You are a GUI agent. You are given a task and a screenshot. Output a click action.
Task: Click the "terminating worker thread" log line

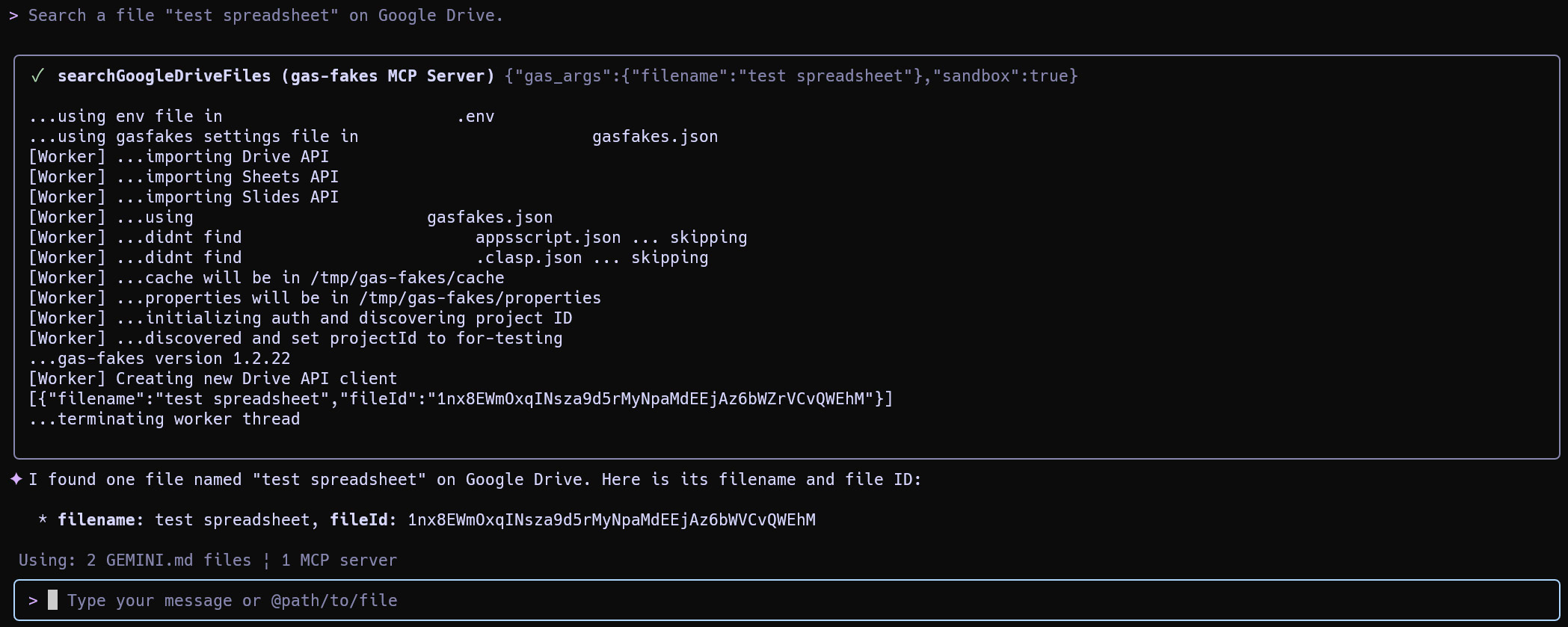[165, 419]
